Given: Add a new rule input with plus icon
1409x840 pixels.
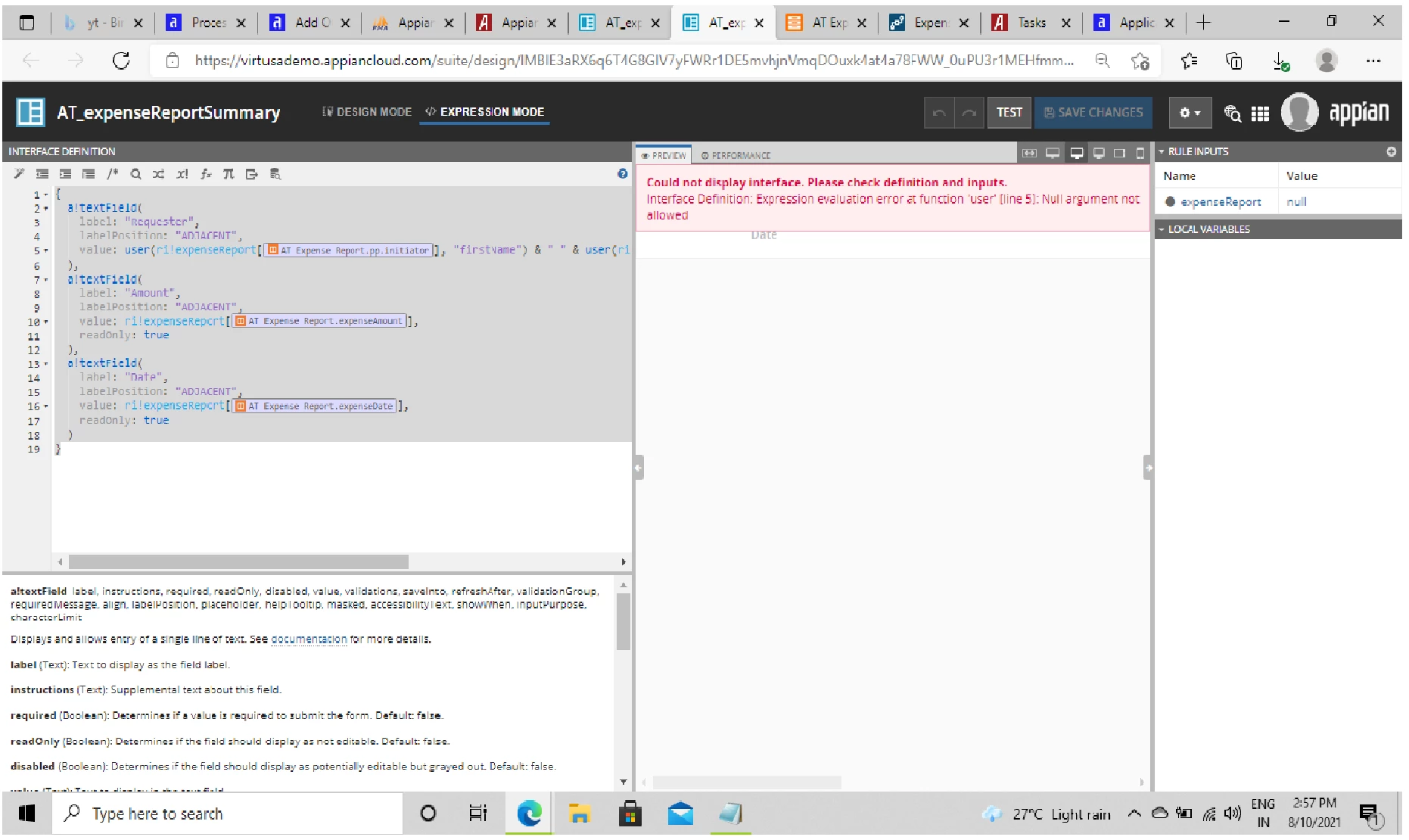Looking at the screenshot, I should pyautogui.click(x=1391, y=151).
